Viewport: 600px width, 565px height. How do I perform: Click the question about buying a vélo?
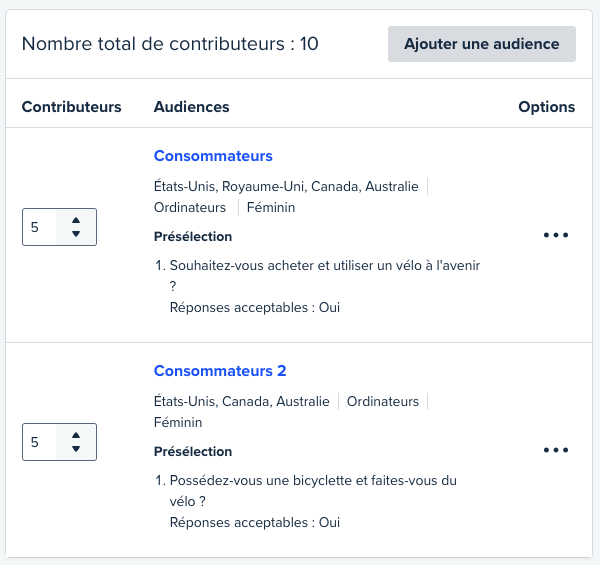[317, 266]
